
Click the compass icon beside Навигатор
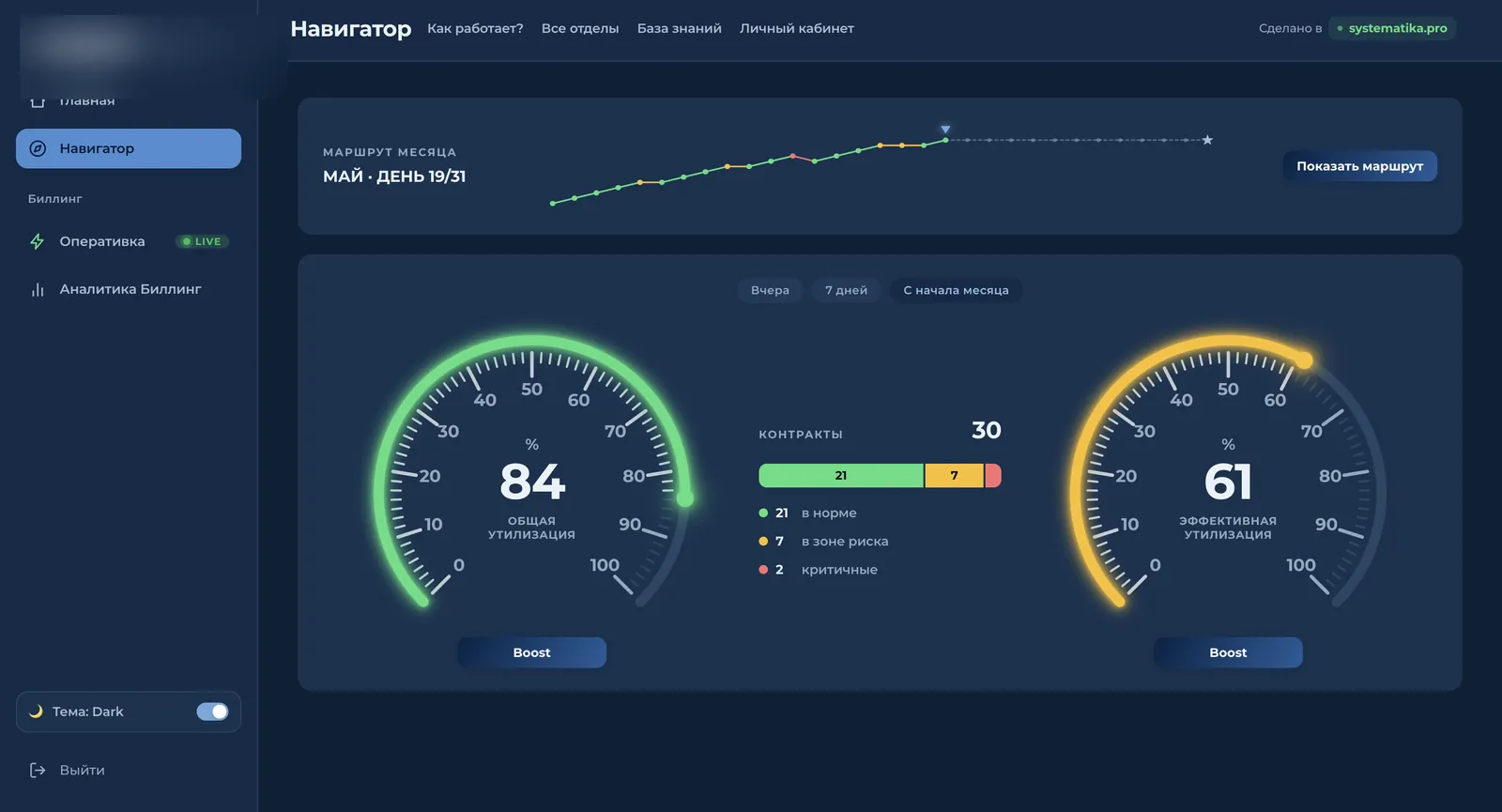pos(38,148)
